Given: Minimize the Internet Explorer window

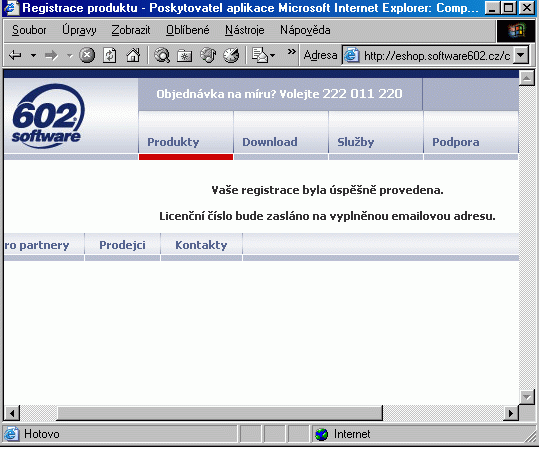Looking at the screenshot, I should [x=492, y=8].
